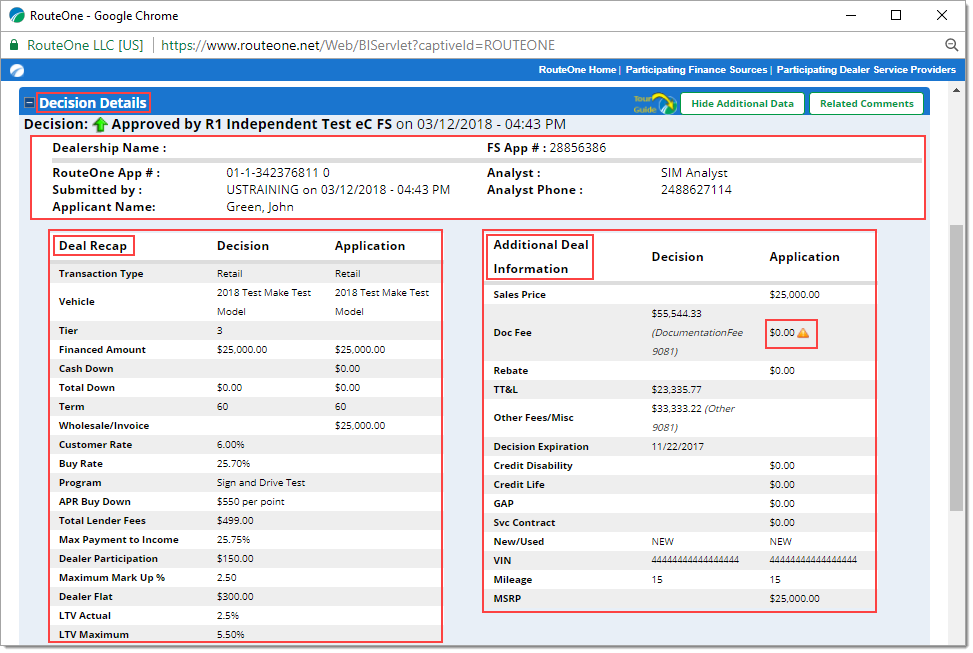Click the Doc Fee warning triangle icon
The height and width of the screenshot is (653, 973).
click(803, 333)
